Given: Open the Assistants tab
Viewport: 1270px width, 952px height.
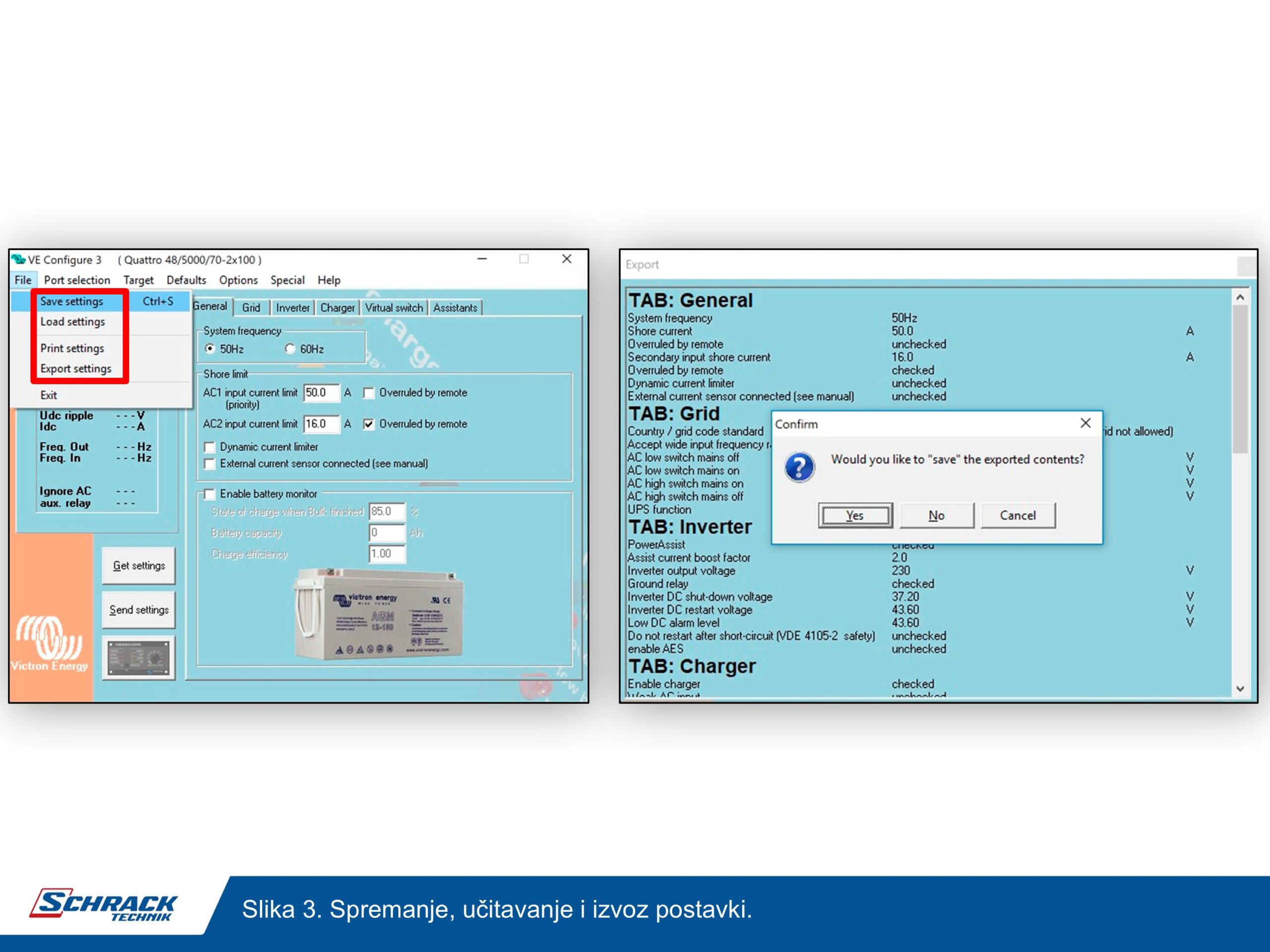Looking at the screenshot, I should click(455, 307).
